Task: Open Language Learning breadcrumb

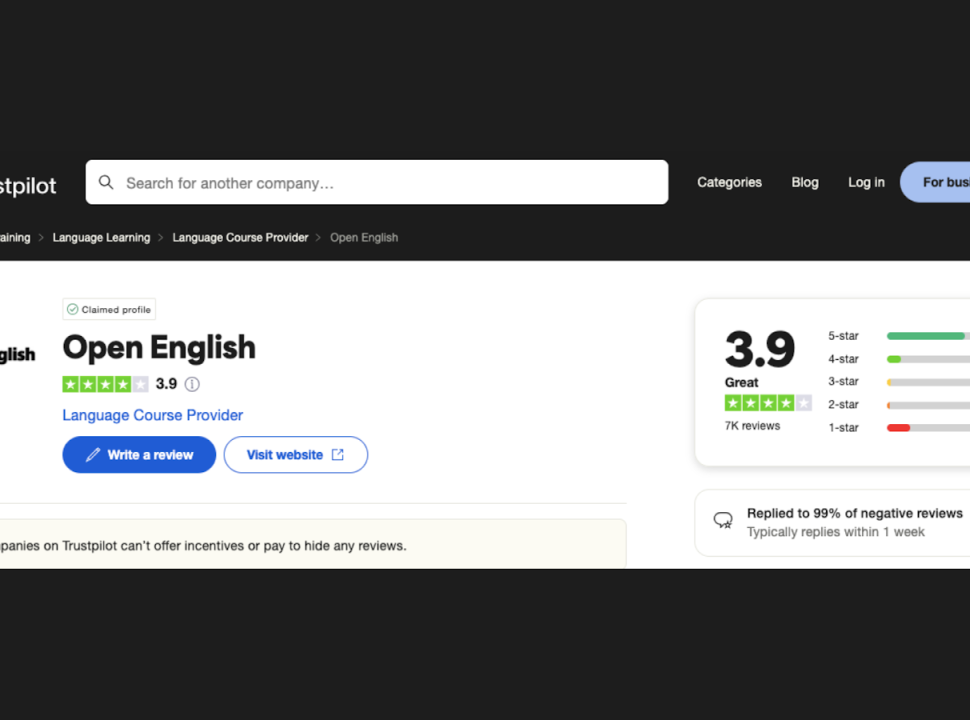Action: click(101, 238)
